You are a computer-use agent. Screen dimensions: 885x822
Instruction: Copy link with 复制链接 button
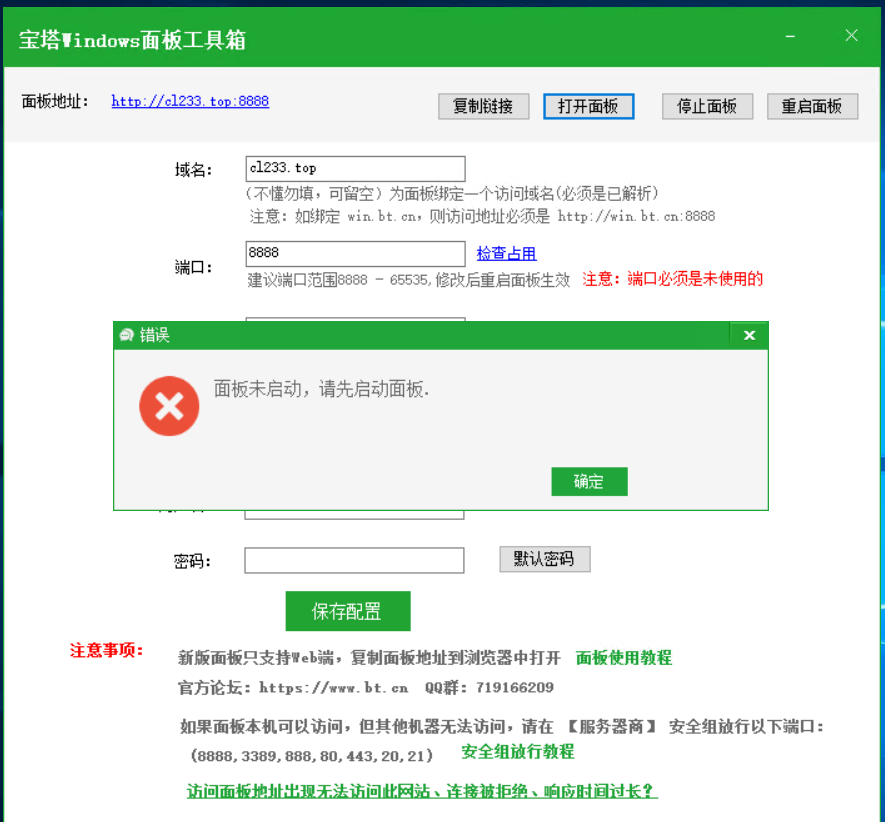pos(483,106)
